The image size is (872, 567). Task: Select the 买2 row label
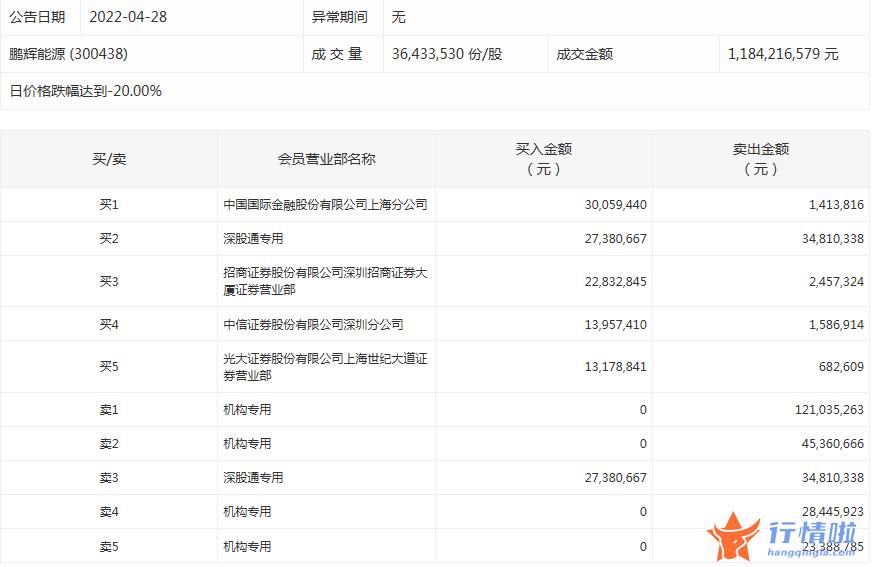[x=109, y=238]
